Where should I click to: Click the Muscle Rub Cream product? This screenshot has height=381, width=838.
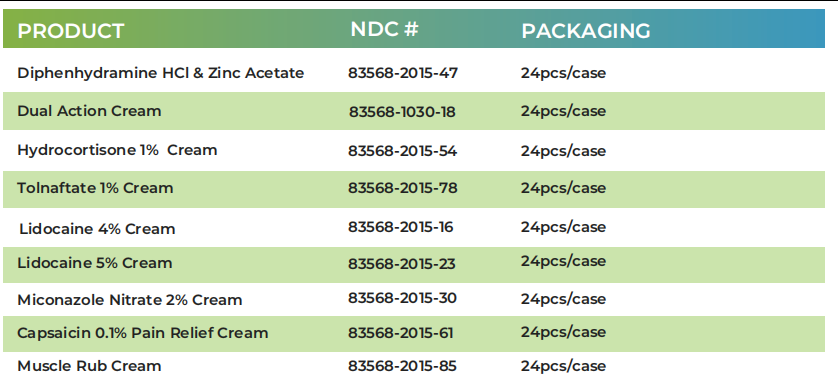point(89,366)
